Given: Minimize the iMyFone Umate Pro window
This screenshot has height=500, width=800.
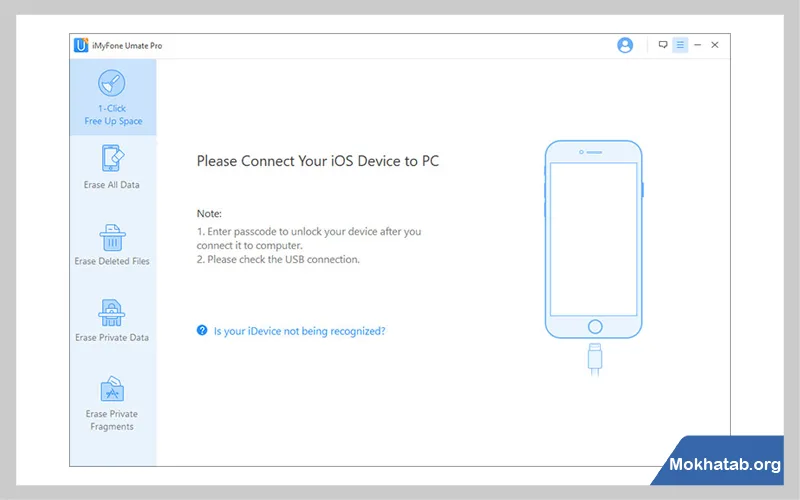Looking at the screenshot, I should [697, 45].
